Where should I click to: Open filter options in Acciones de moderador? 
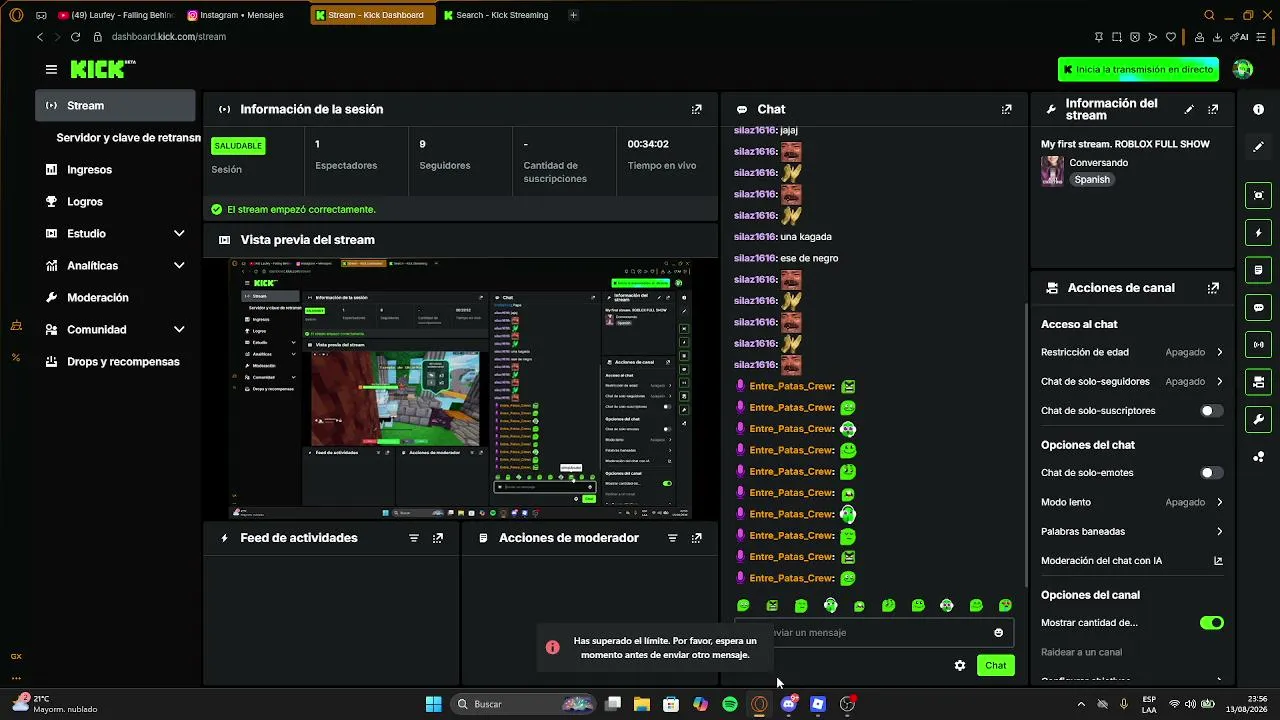click(x=672, y=538)
